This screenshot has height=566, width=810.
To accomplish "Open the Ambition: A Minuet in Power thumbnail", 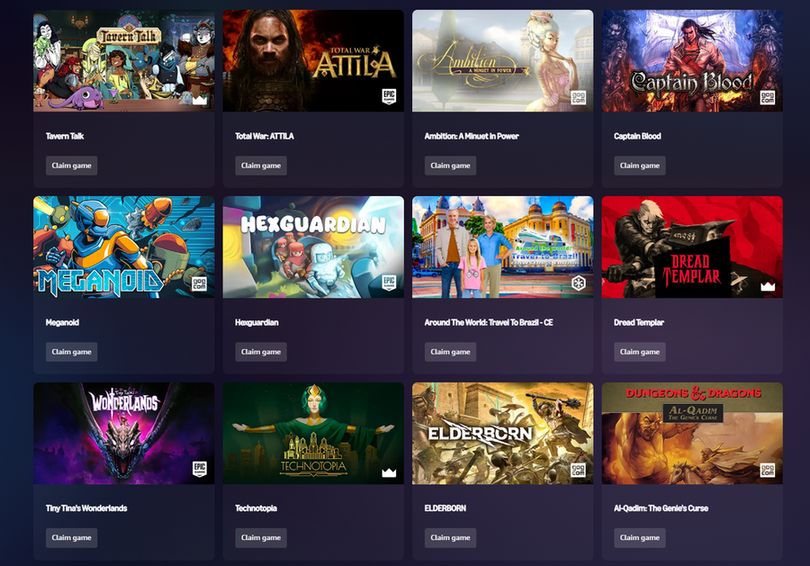I will click(x=503, y=61).
